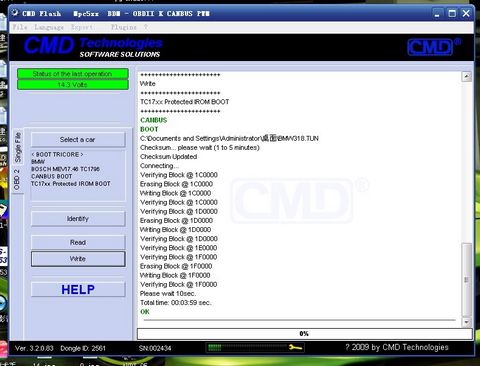
Task: Switch to the Single File tab
Action: point(18,147)
